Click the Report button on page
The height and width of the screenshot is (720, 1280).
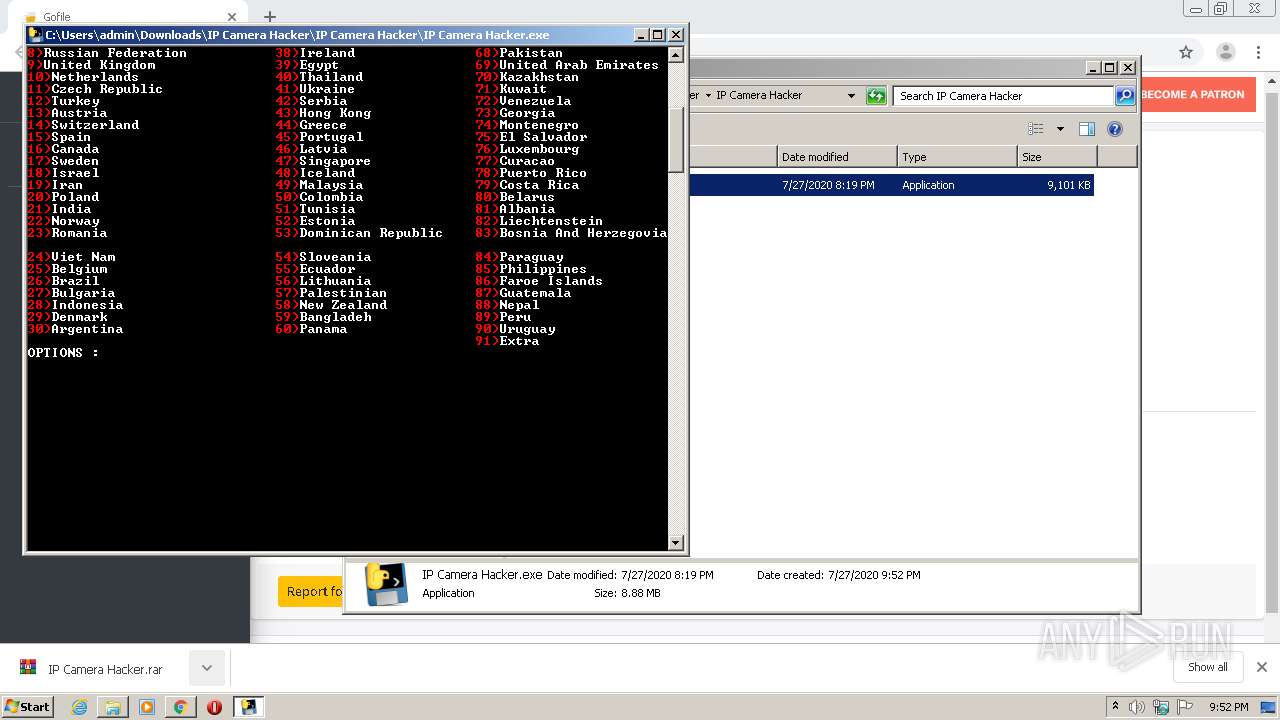[311, 591]
